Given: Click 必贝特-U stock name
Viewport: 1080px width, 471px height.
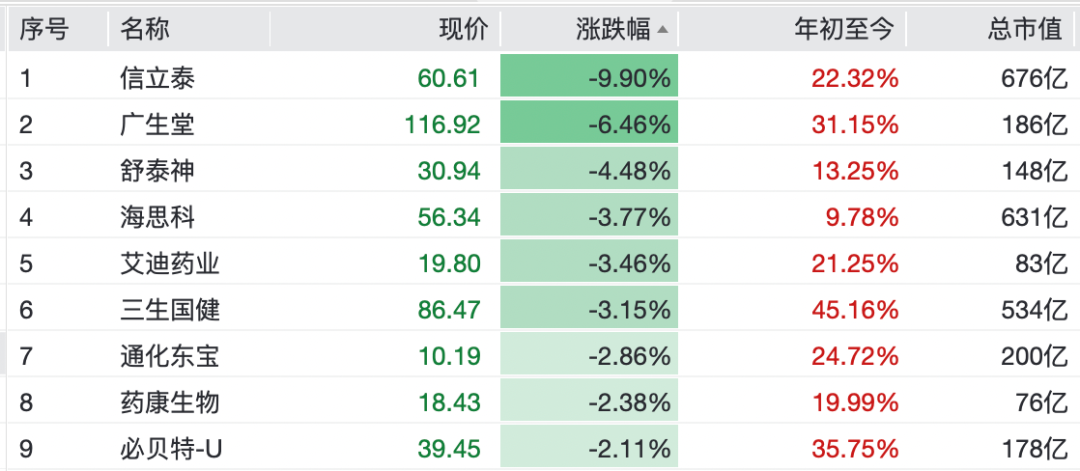Looking at the screenshot, I should pyautogui.click(x=171, y=449).
